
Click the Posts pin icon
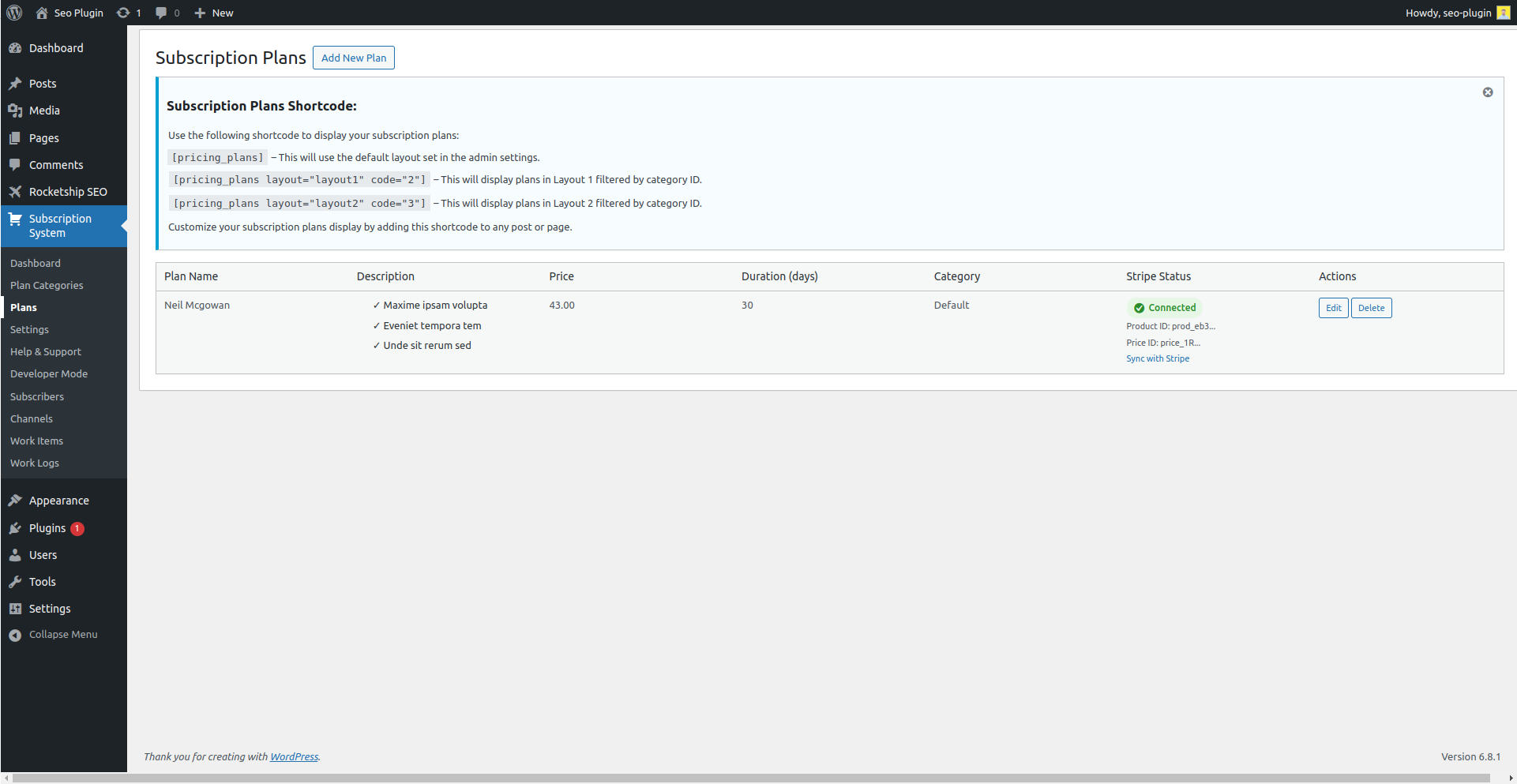coord(15,84)
